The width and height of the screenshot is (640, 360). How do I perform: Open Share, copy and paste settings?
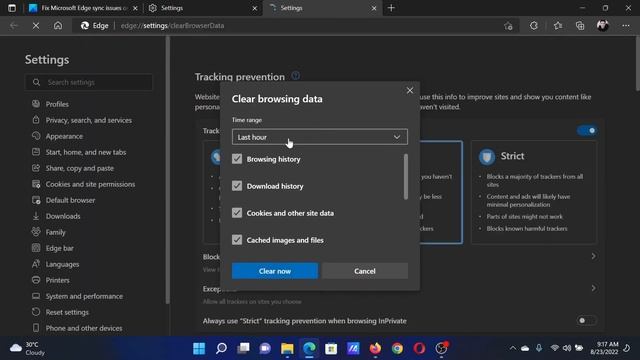pyautogui.click(x=80, y=168)
